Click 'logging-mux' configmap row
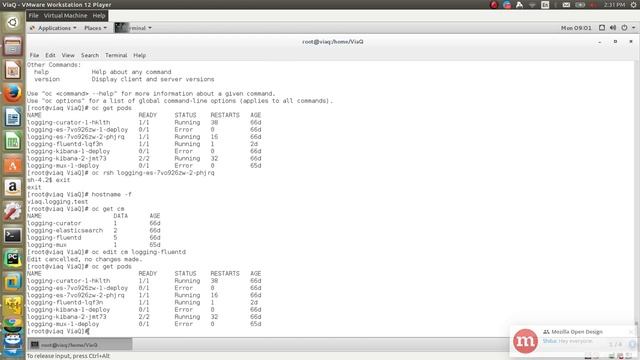 [x=93, y=245]
